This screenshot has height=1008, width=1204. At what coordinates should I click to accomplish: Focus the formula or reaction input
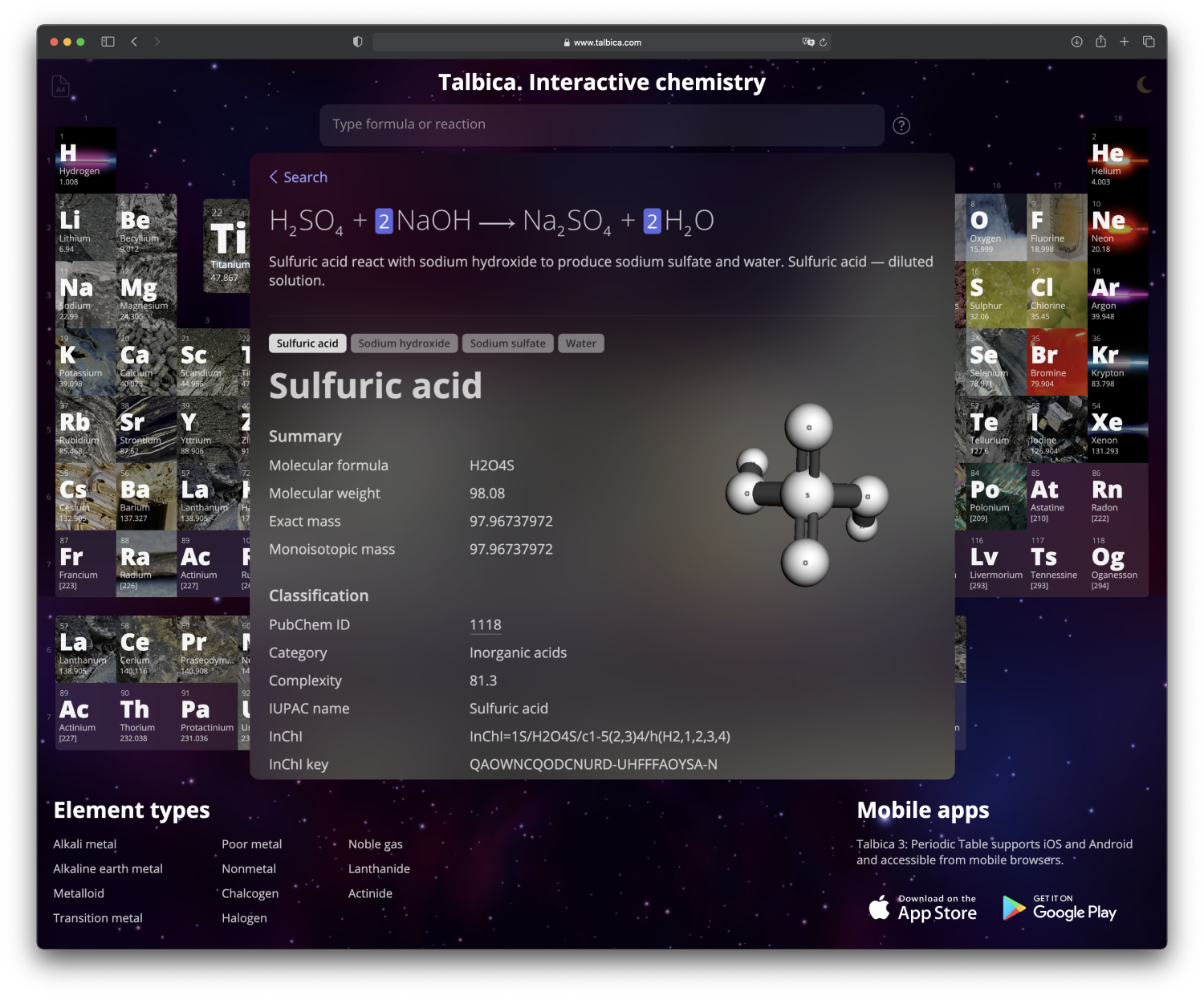coord(601,124)
